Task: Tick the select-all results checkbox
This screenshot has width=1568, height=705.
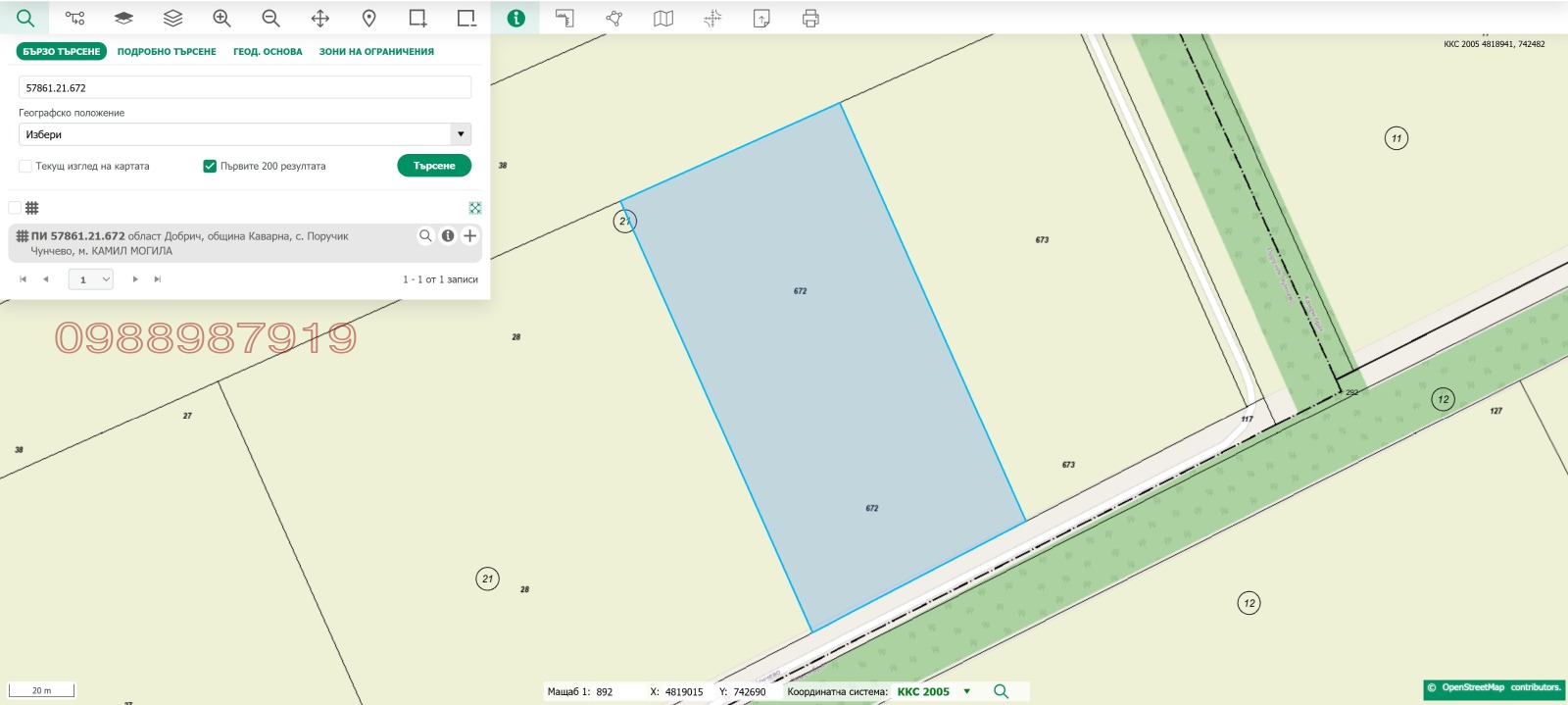Action: click(x=15, y=208)
